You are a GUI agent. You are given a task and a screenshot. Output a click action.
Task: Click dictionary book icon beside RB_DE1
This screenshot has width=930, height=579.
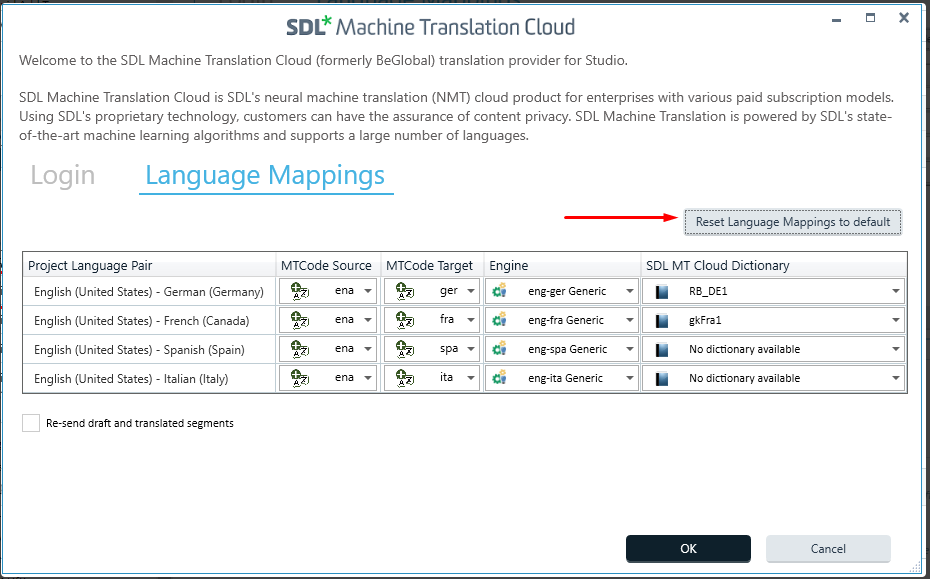662,291
